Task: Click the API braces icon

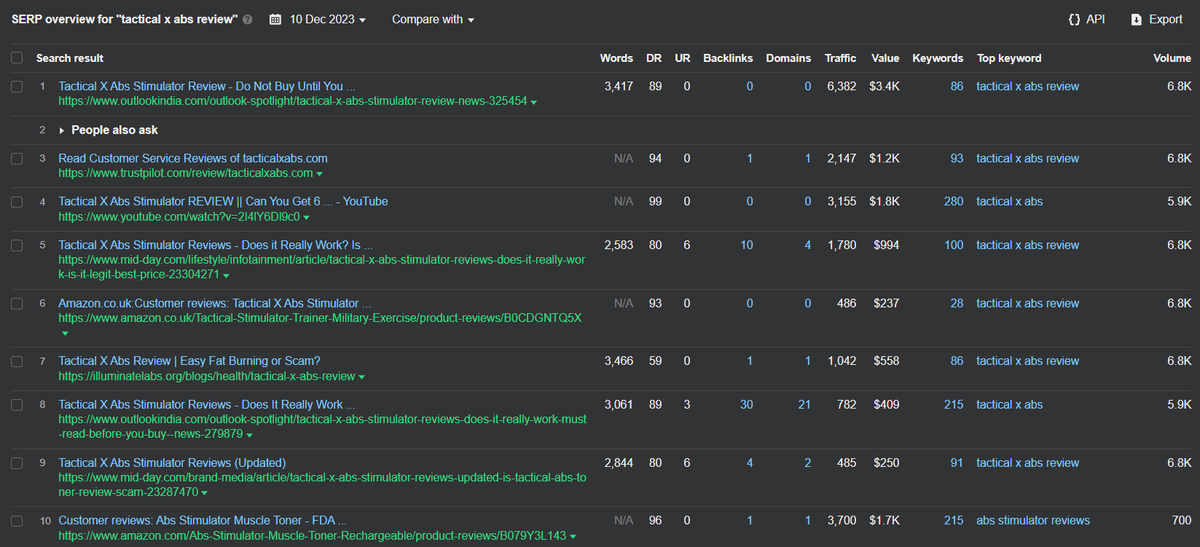Action: 1073,19
